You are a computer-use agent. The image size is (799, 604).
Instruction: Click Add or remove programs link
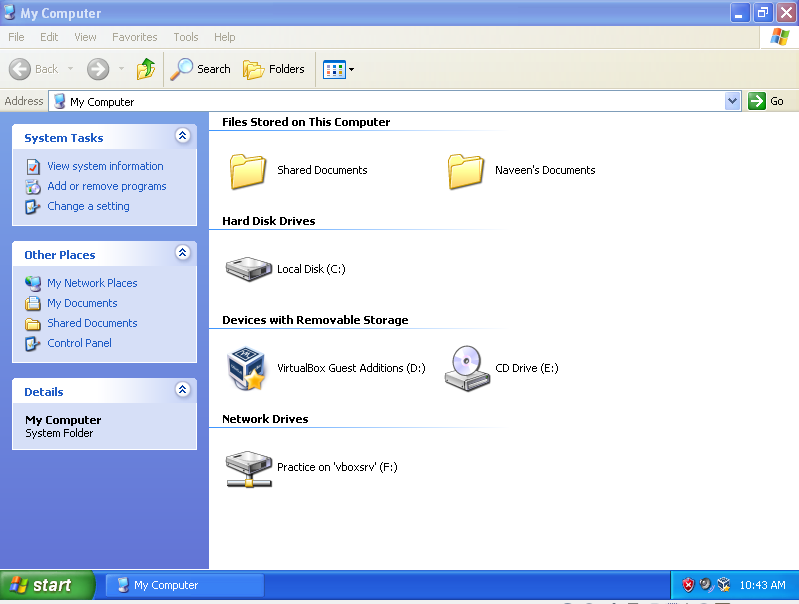tap(107, 187)
